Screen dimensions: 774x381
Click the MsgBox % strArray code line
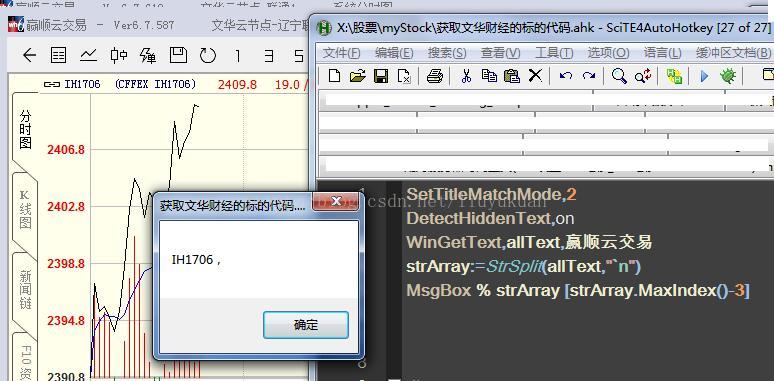point(578,291)
